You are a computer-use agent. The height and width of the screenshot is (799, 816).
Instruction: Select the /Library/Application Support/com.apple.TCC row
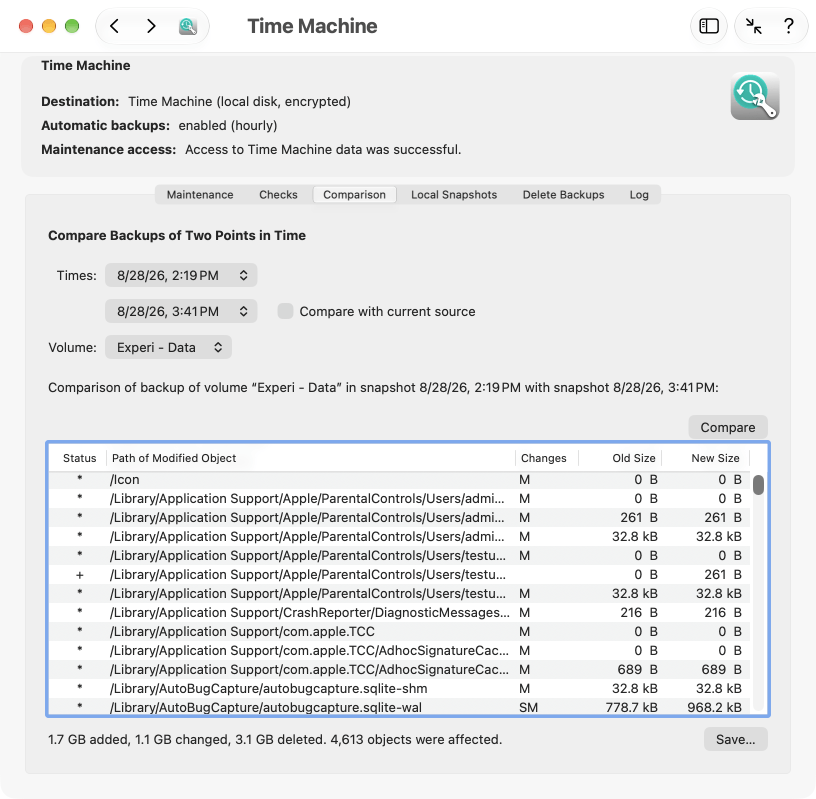click(x=400, y=631)
